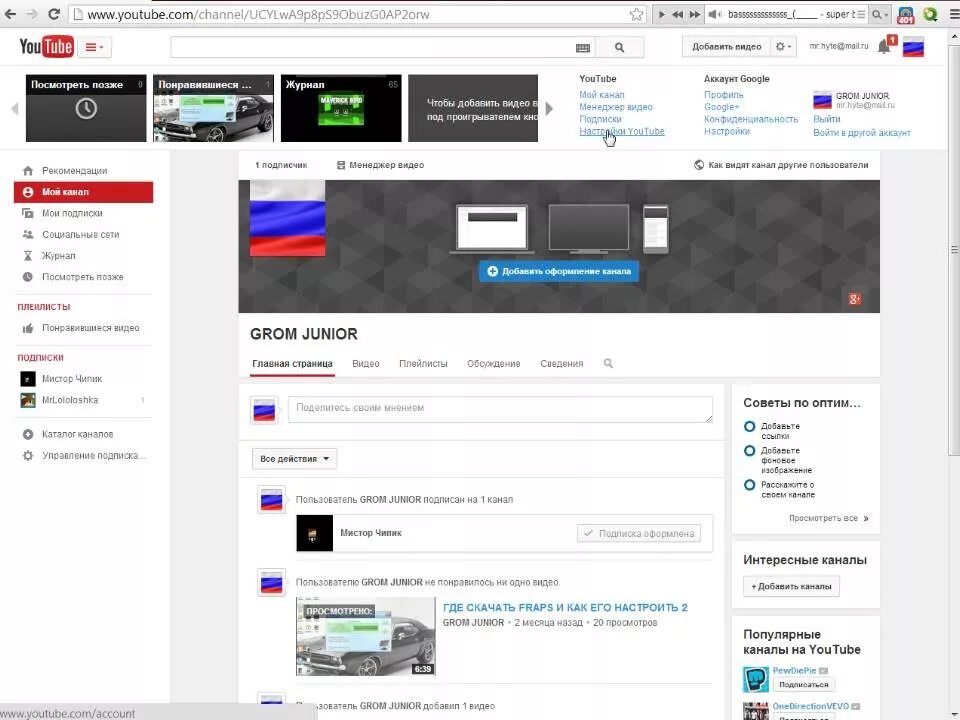Open MrLololoshka subscription

pyautogui.click(x=83, y=400)
